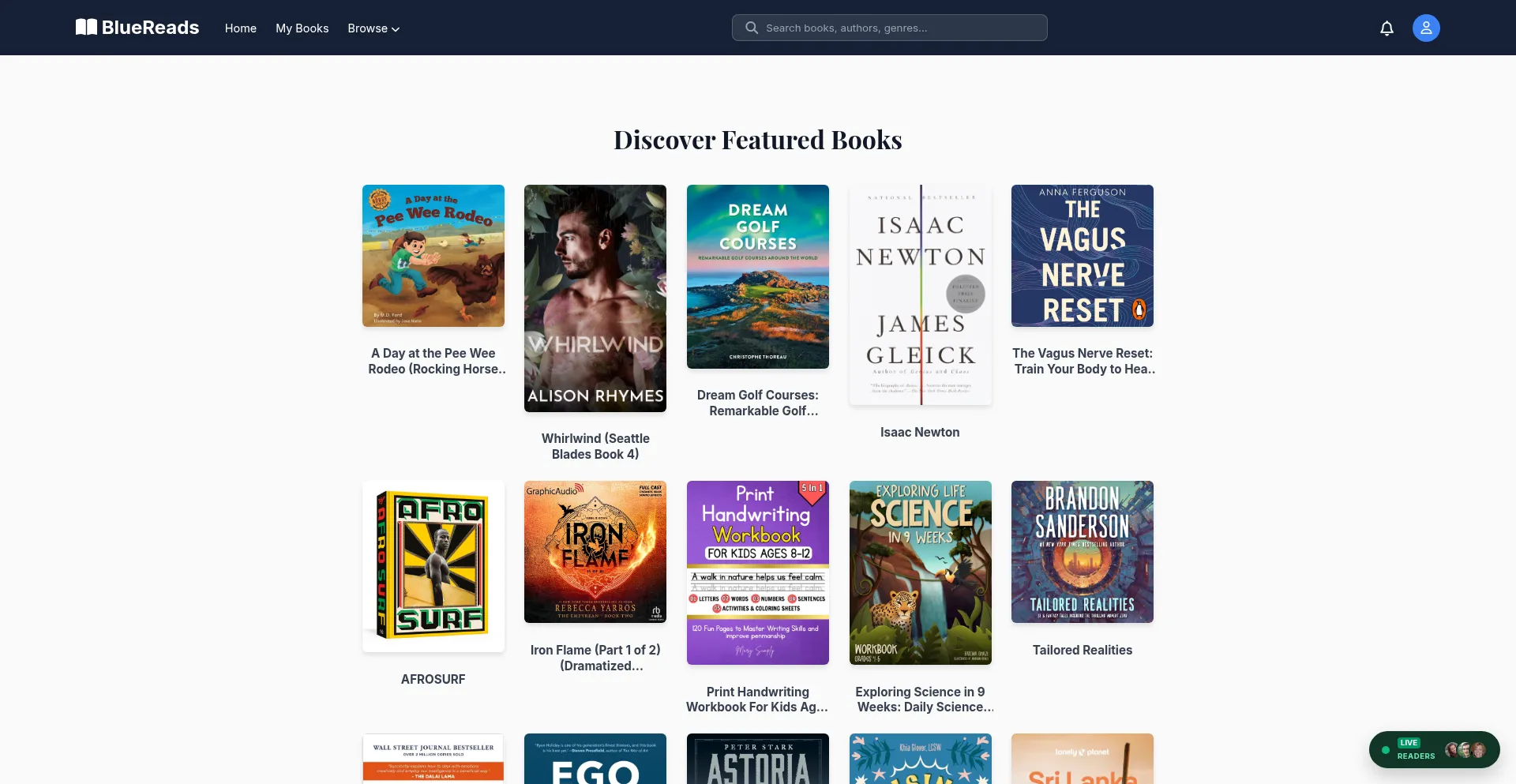Click the live readers avatar group
Image resolution: width=1516 pixels, height=784 pixels.
pyautogui.click(x=1465, y=750)
